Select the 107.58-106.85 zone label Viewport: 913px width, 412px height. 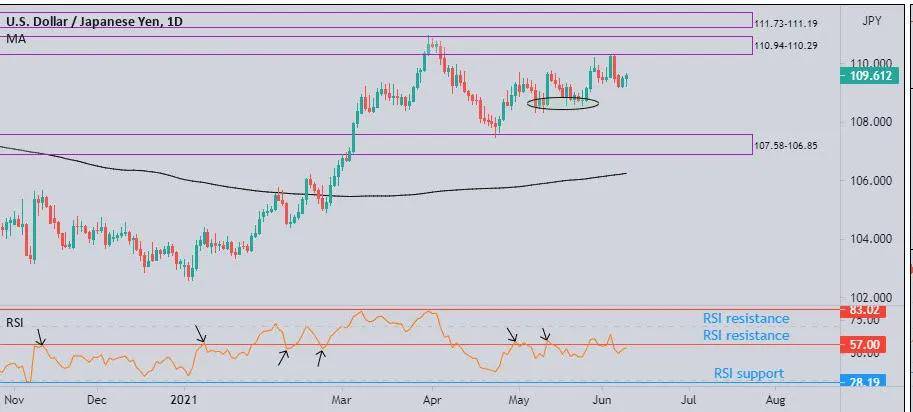coord(786,145)
